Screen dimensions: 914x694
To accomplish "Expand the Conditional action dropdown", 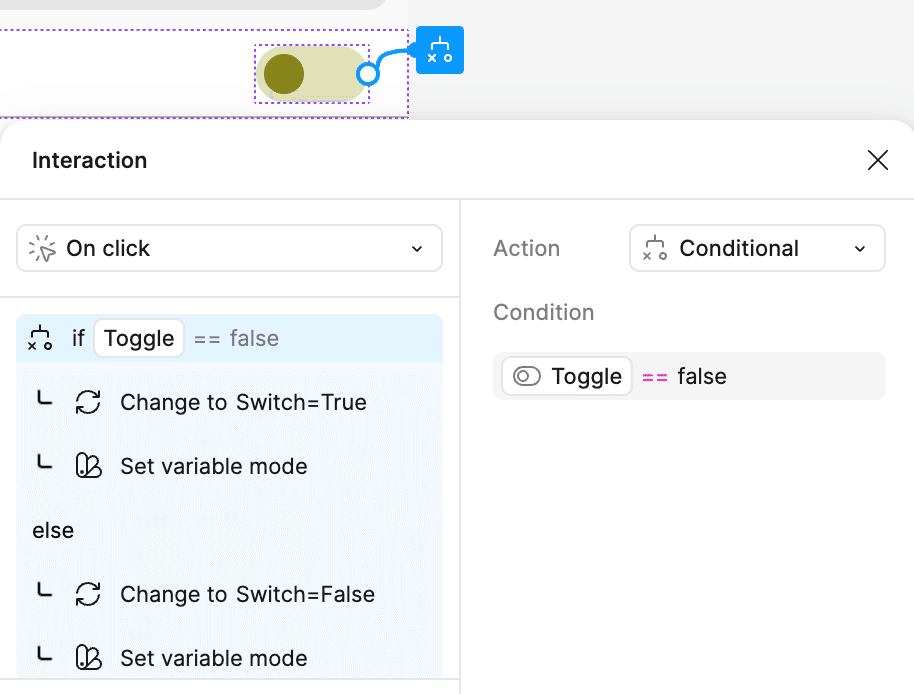I will [757, 248].
